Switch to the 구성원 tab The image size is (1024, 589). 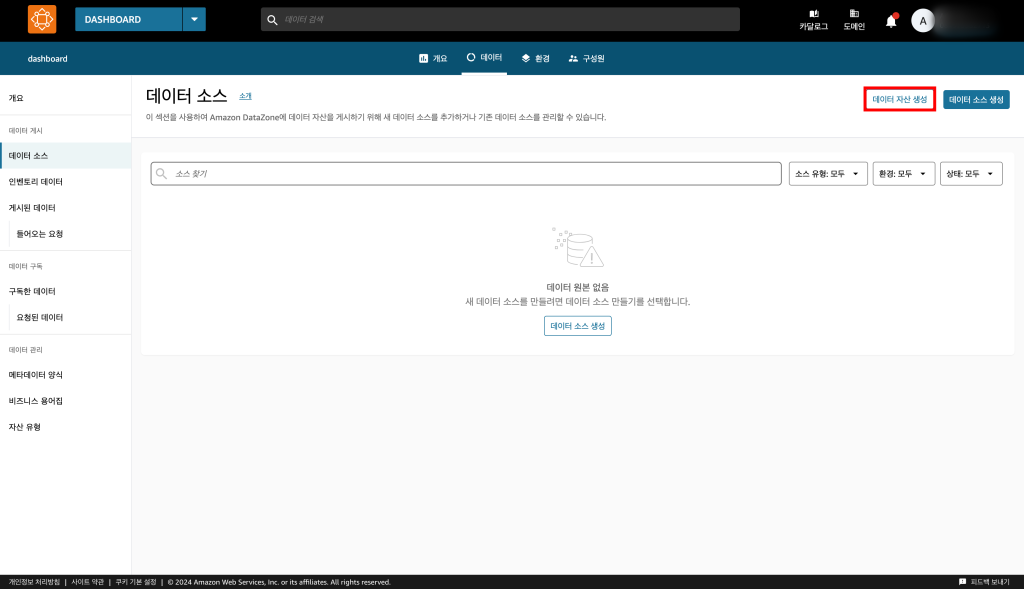[586, 58]
